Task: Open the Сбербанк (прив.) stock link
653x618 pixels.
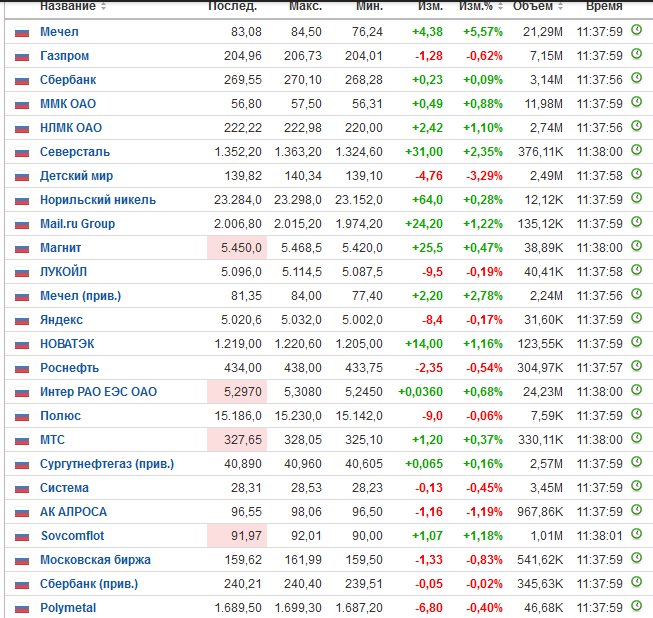Action: (x=89, y=584)
